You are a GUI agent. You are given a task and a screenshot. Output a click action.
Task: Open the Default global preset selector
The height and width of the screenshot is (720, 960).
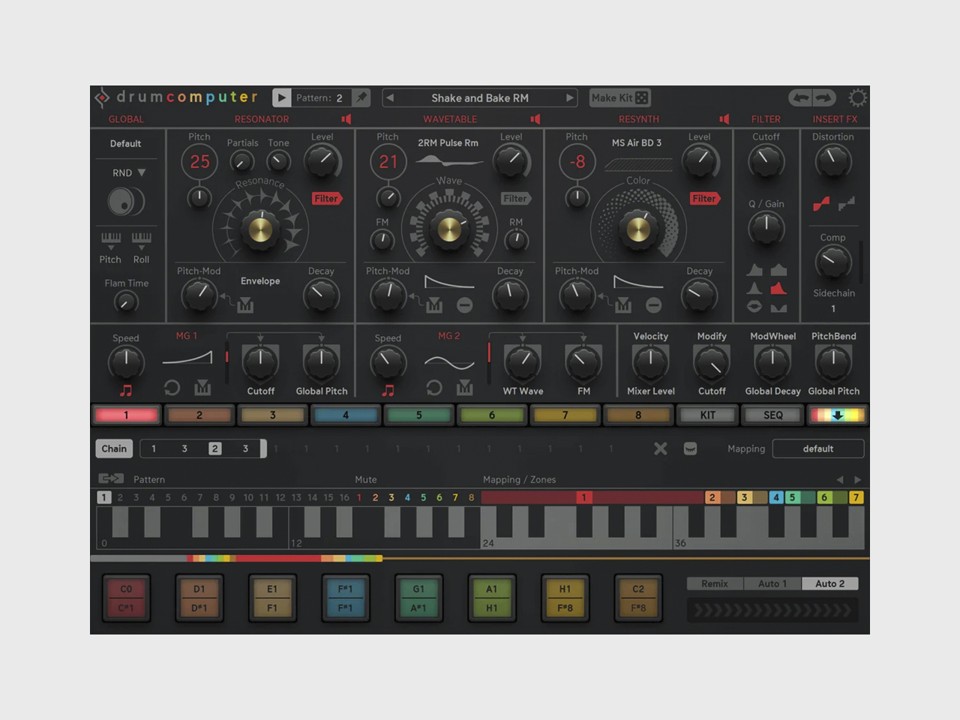[x=126, y=144]
